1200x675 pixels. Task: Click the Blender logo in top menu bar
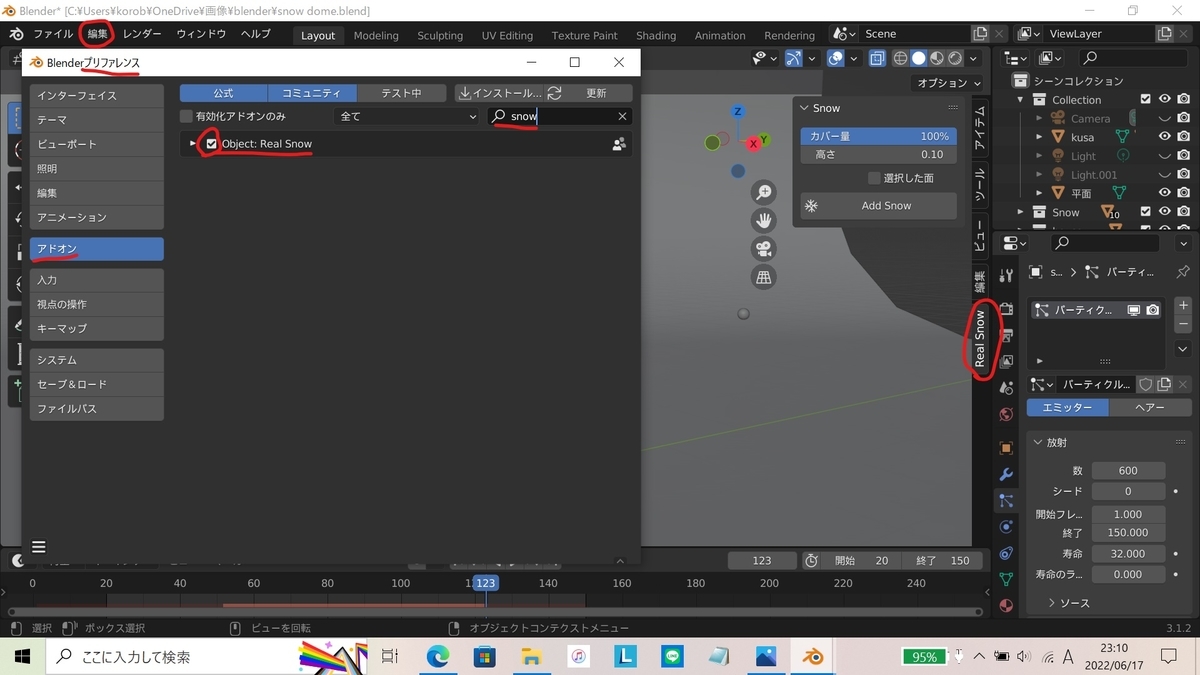pyautogui.click(x=16, y=34)
